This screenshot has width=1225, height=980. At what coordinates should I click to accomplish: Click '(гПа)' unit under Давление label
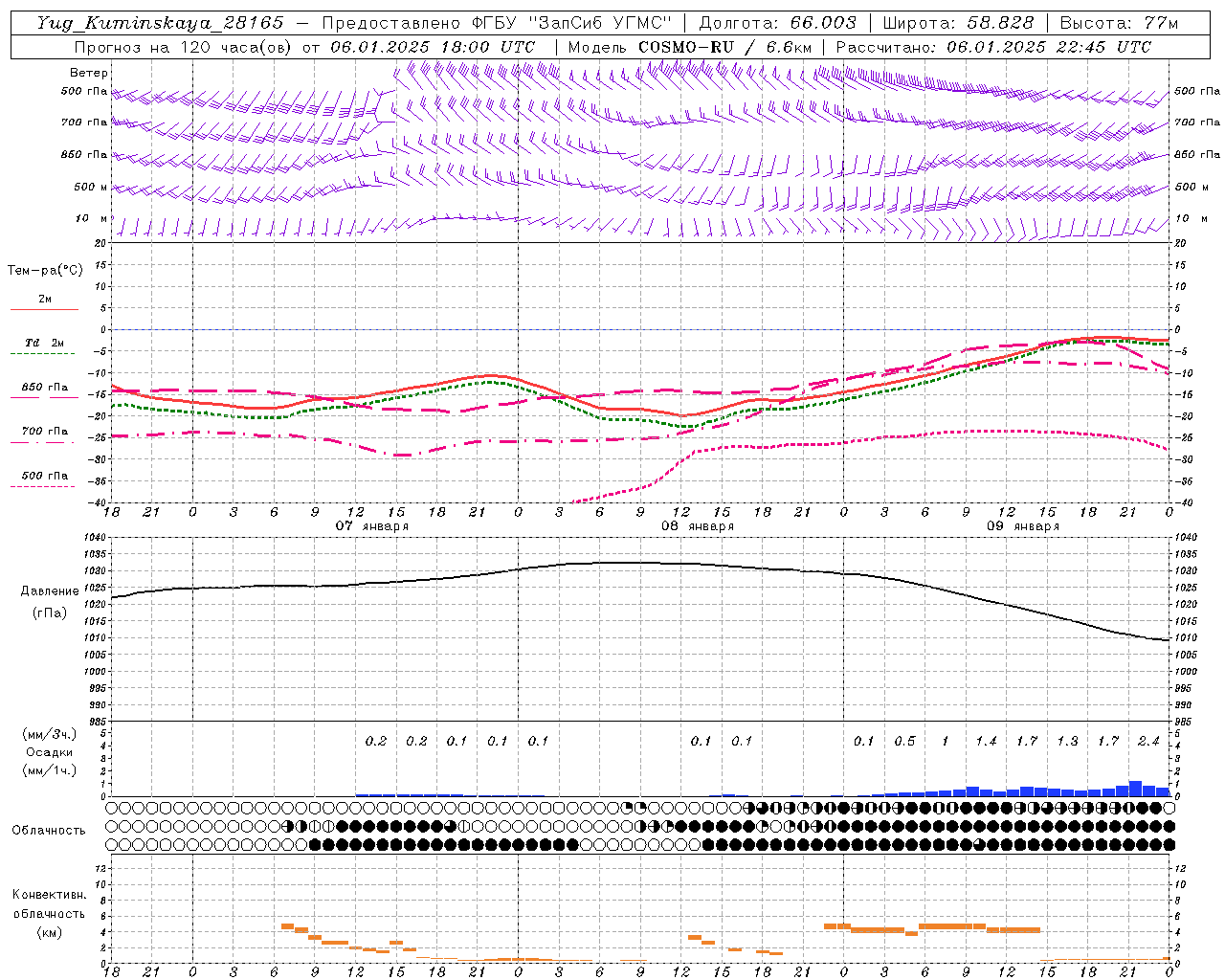50,613
